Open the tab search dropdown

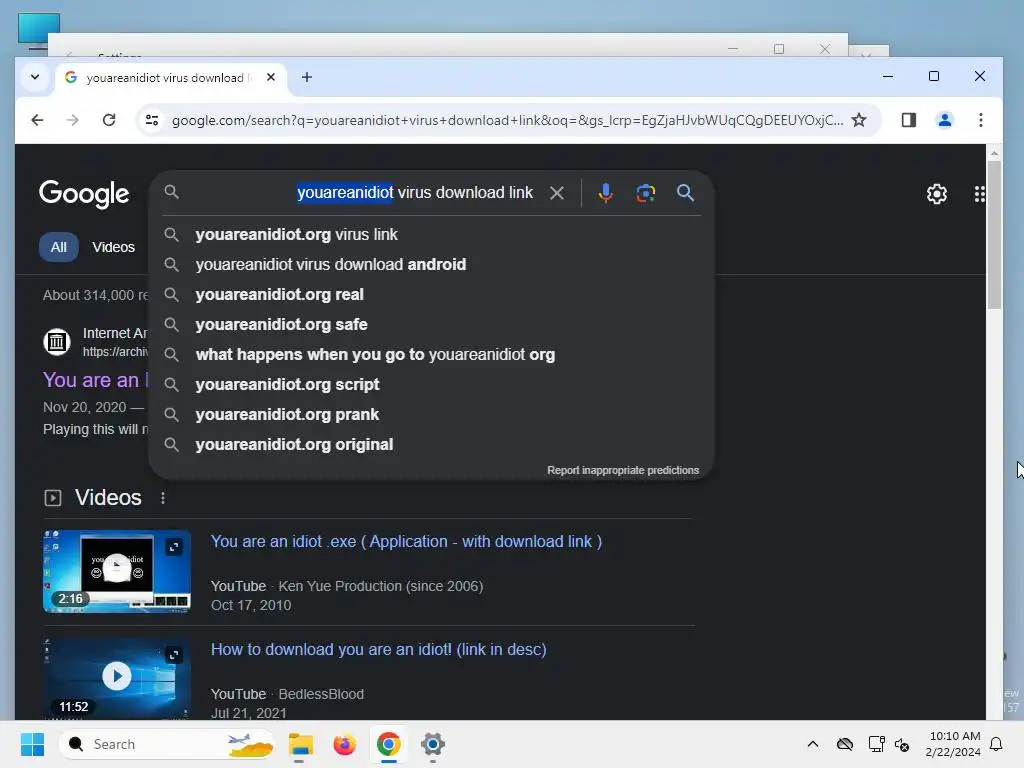35,77
